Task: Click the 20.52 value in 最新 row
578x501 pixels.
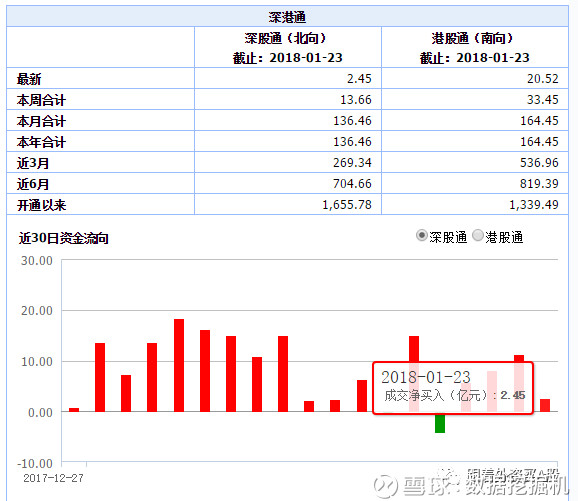Action: click(543, 79)
